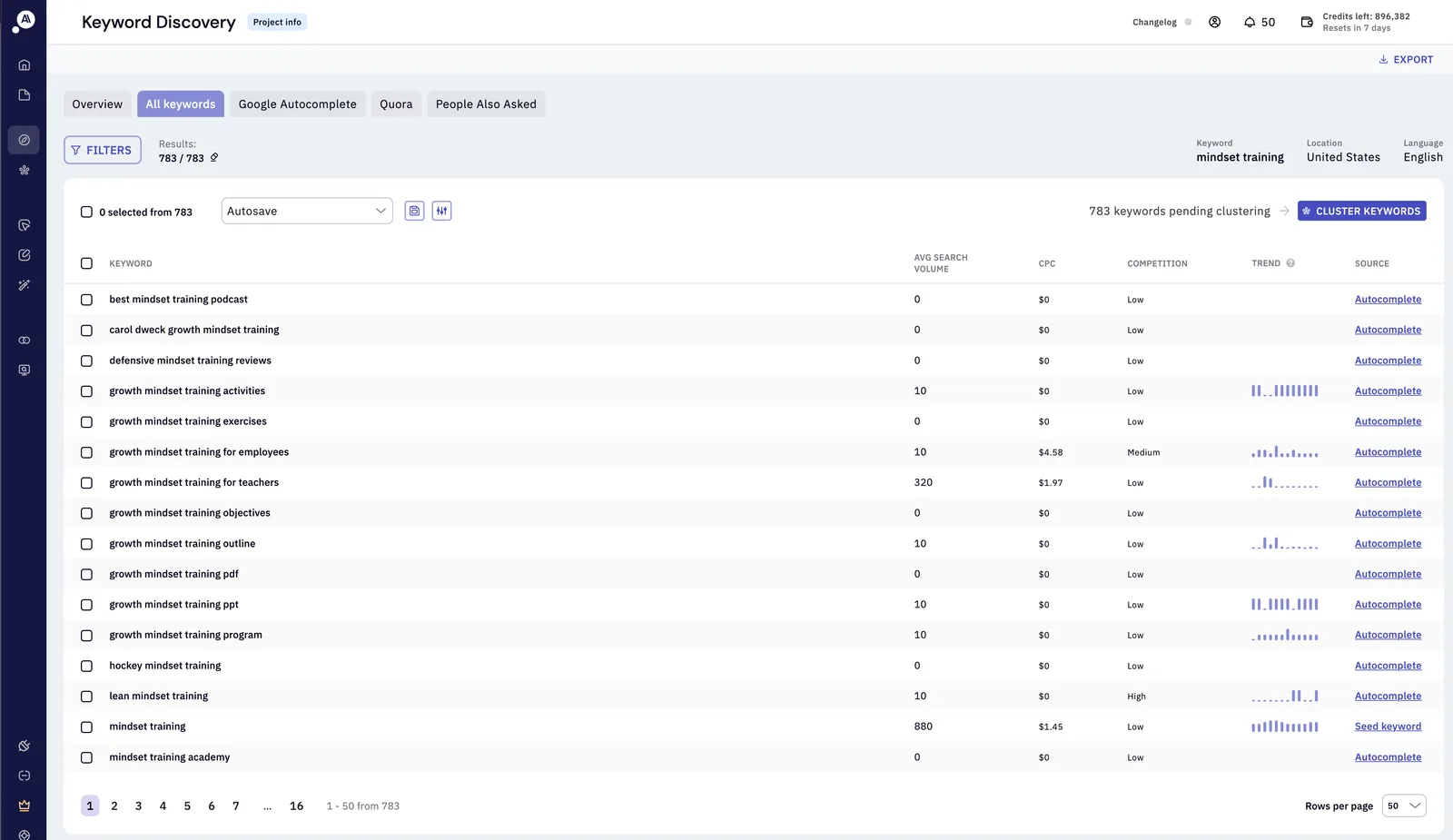Image resolution: width=1453 pixels, height=840 pixels.
Task: Go to page 16 in pagination
Action: [x=296, y=805]
